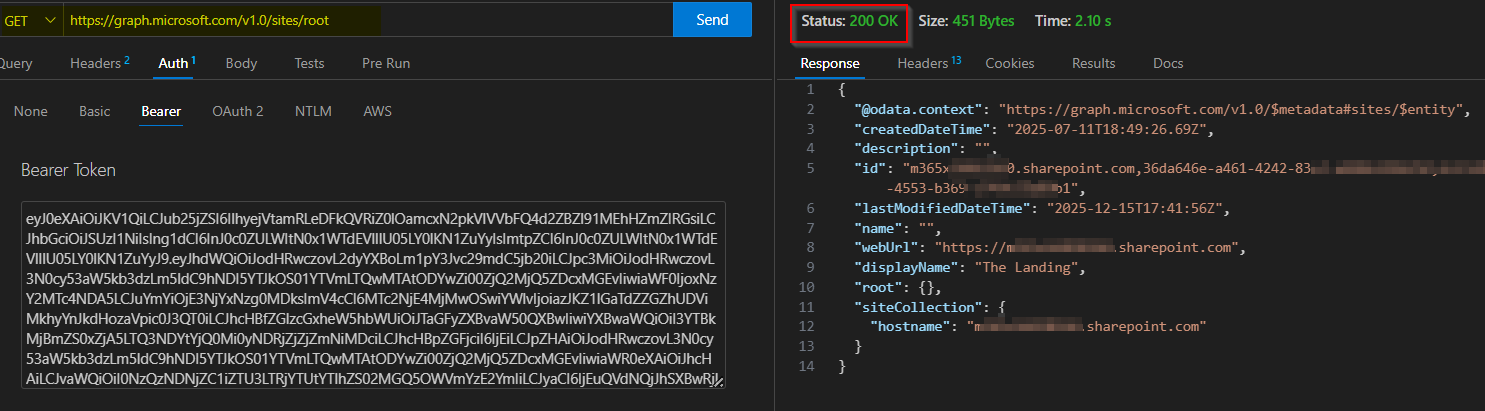Click the Bearer Token label
Image resolution: width=1485 pixels, height=411 pixels.
pyautogui.click(x=69, y=170)
